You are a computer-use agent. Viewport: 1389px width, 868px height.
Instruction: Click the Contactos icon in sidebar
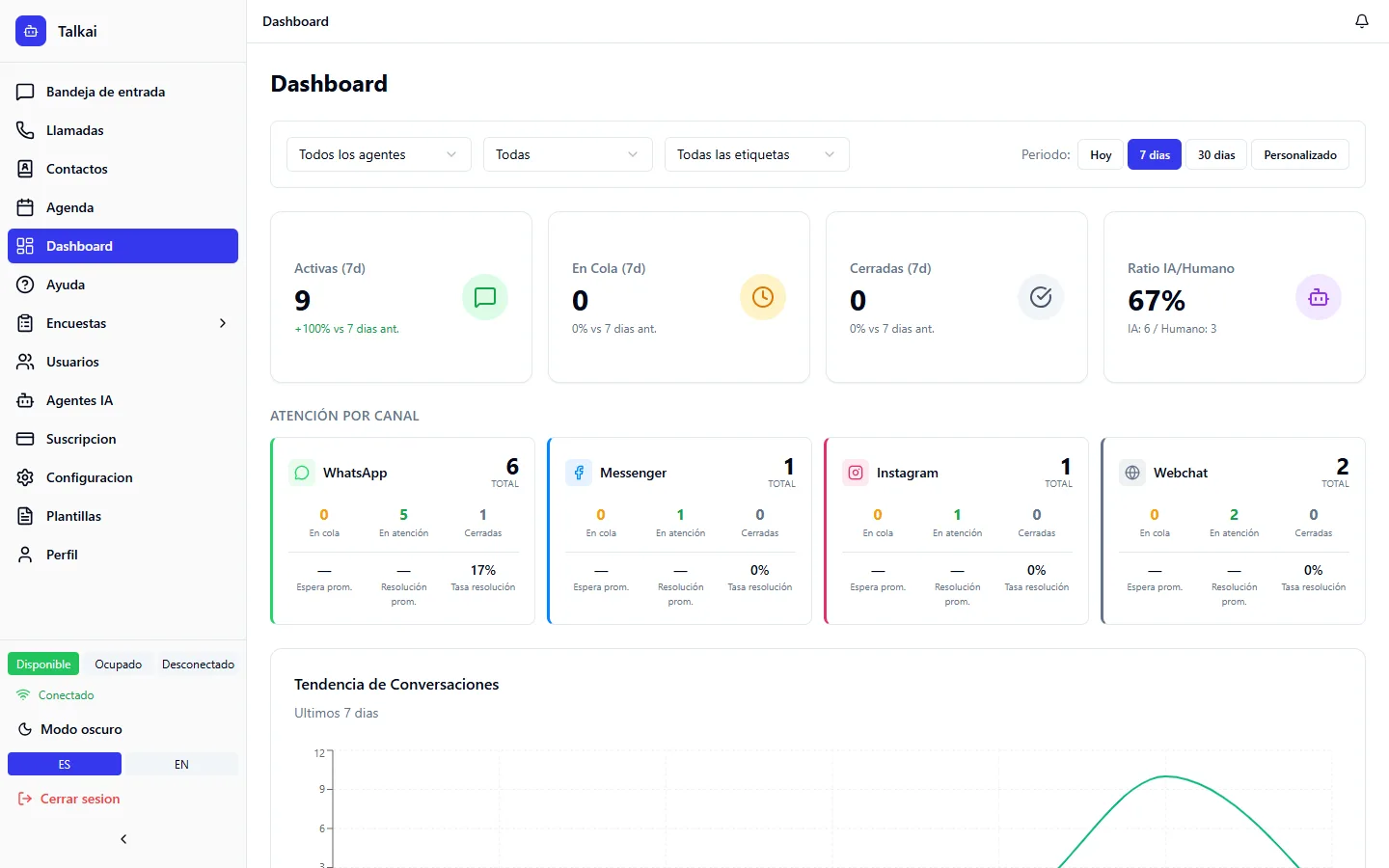click(25, 169)
